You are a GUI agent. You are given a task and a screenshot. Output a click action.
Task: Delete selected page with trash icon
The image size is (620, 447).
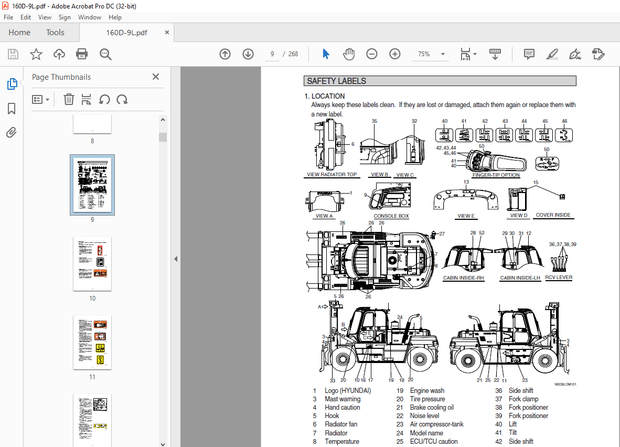(69, 99)
